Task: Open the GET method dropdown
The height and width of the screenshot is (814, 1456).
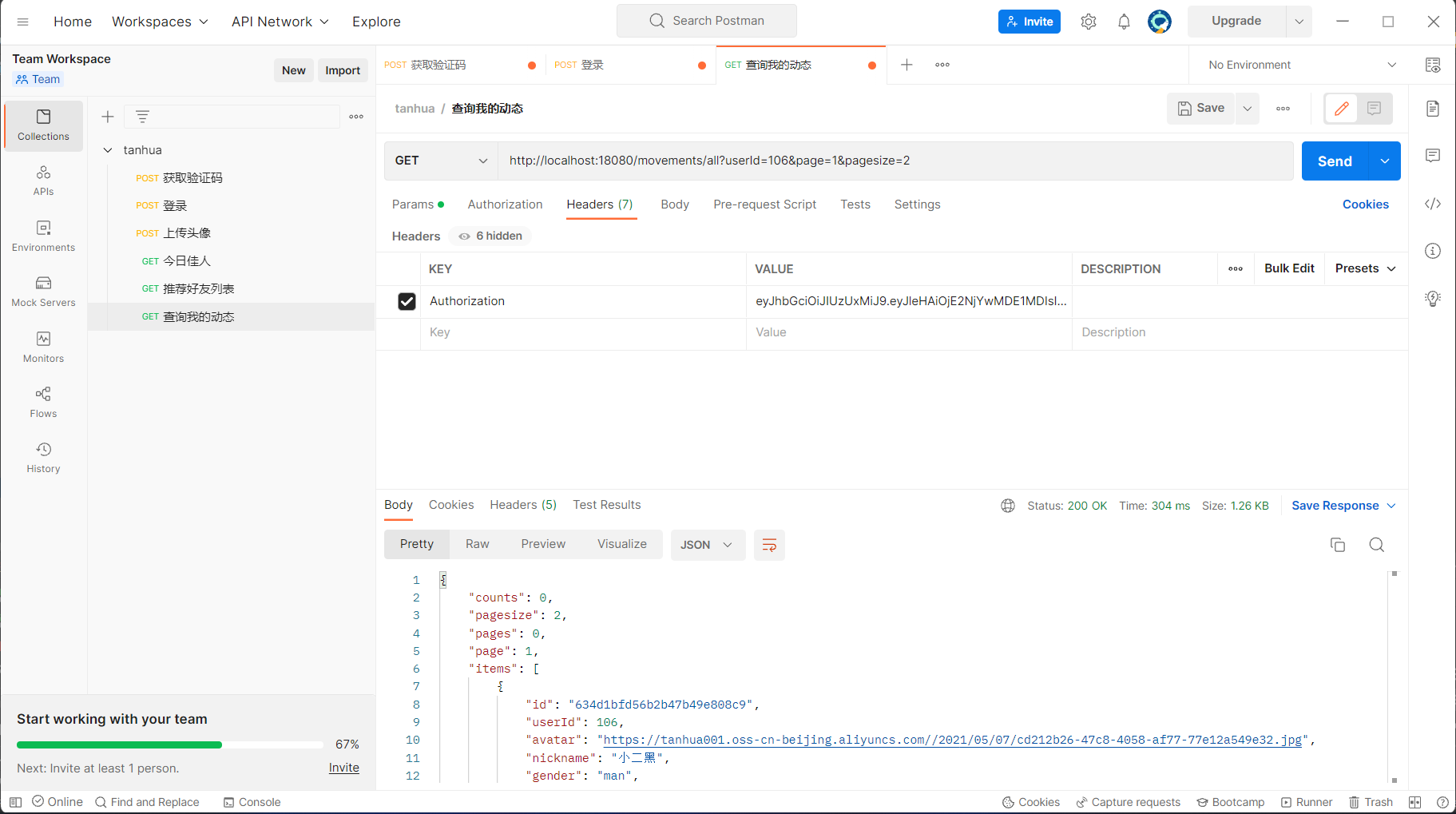Action: tap(441, 161)
